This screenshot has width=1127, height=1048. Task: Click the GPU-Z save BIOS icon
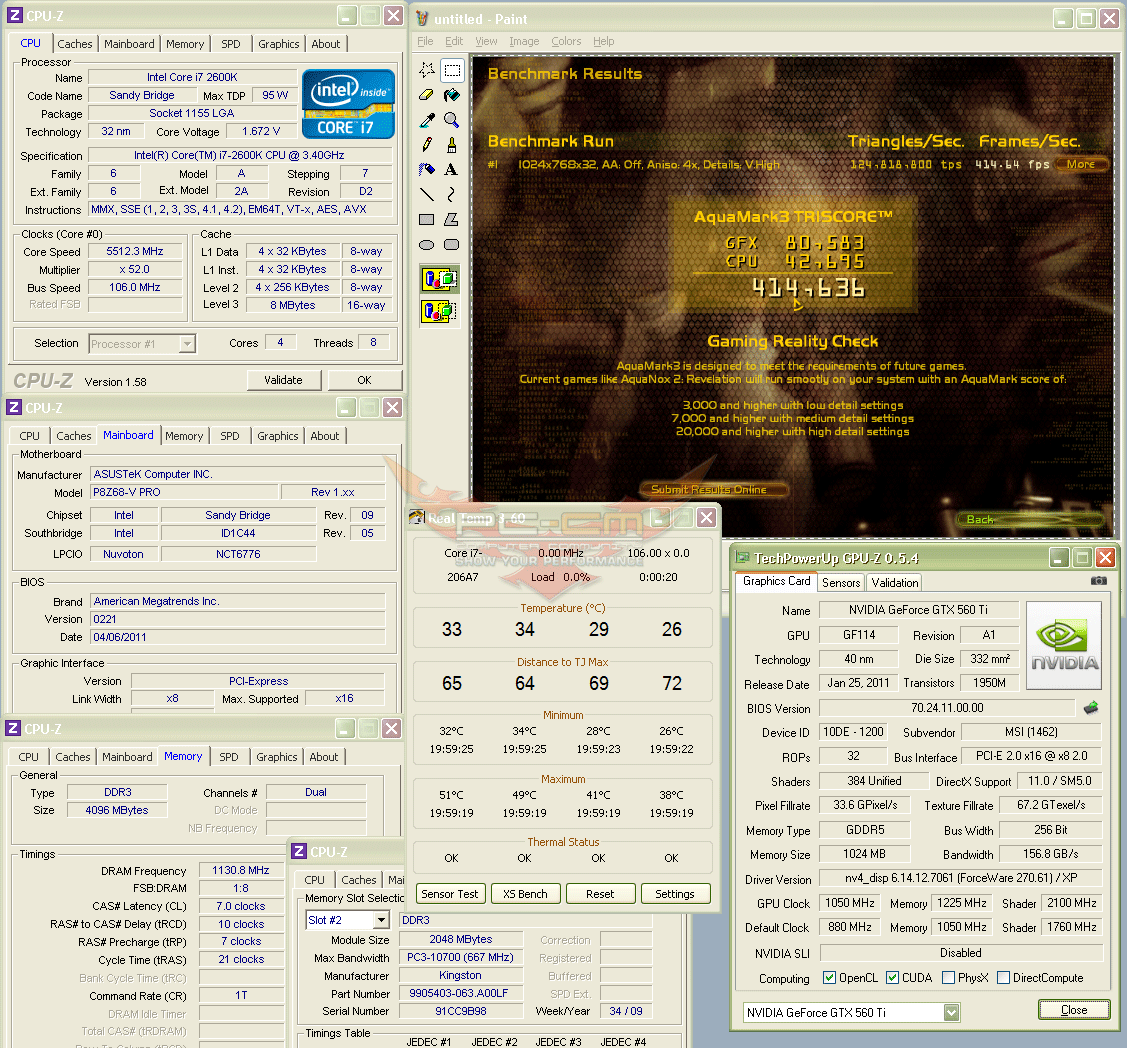(x=1091, y=708)
